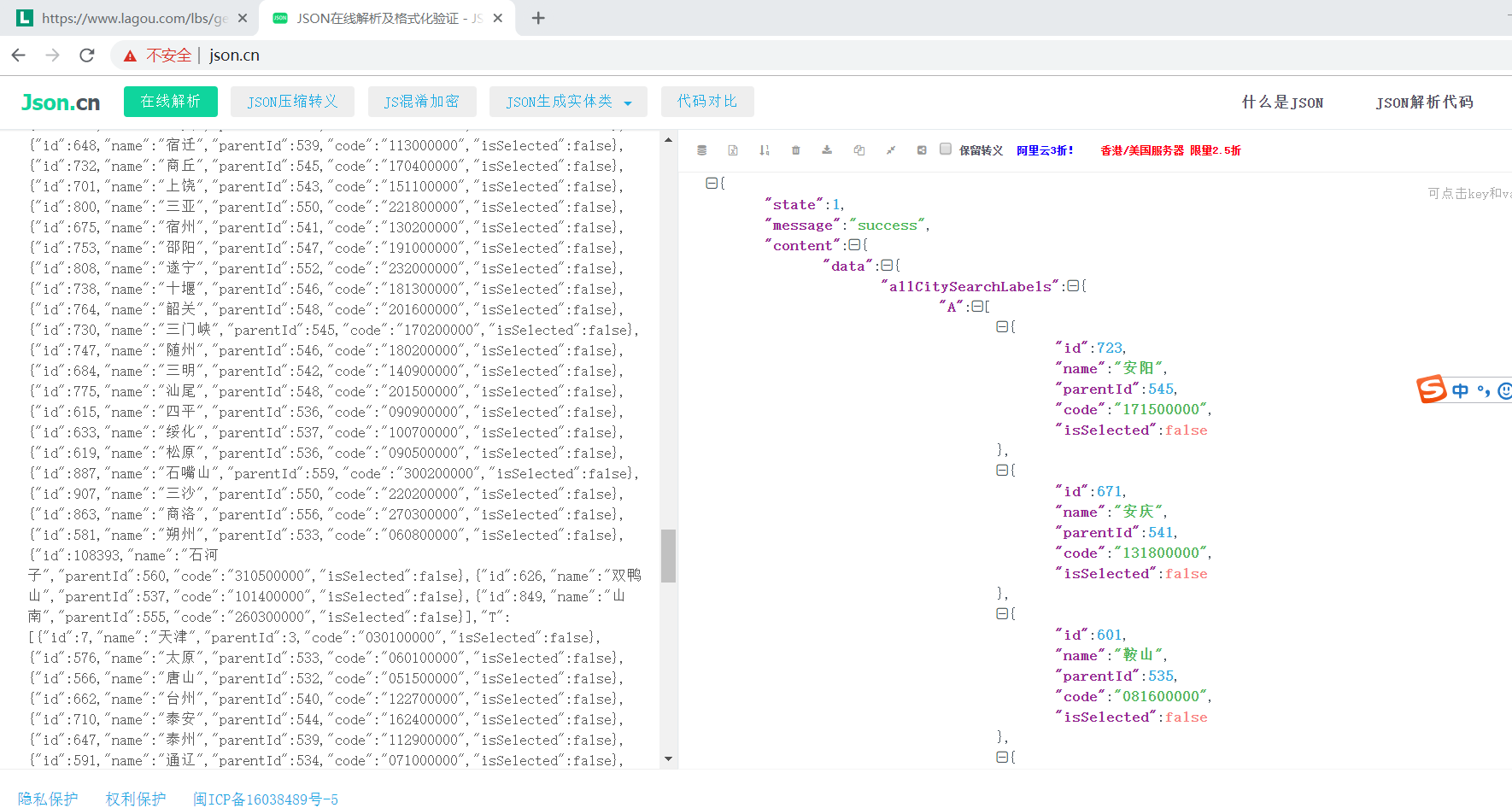Open the JSON生成实体类 dropdown

coord(568,101)
